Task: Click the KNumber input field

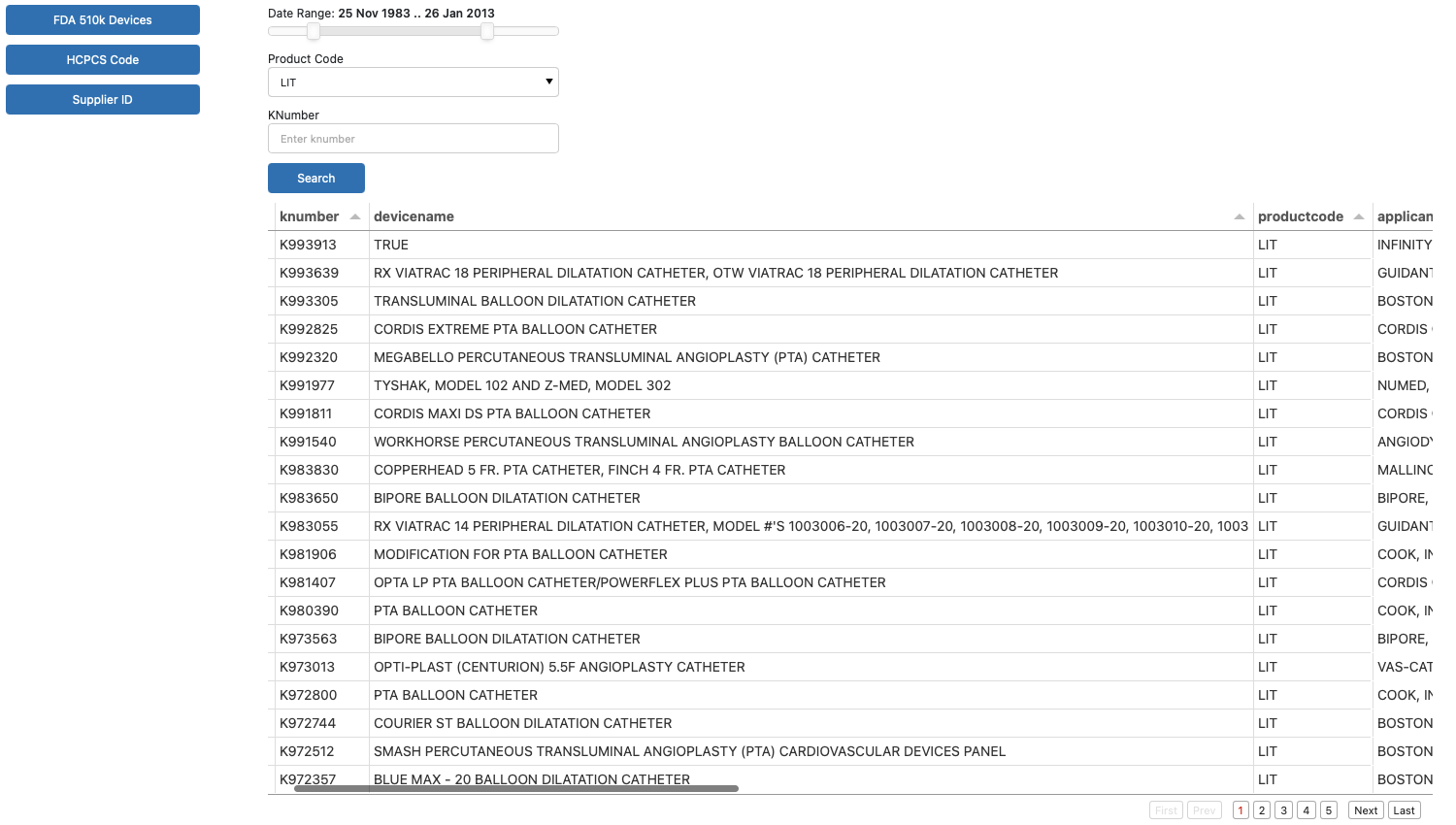Action: (414, 138)
